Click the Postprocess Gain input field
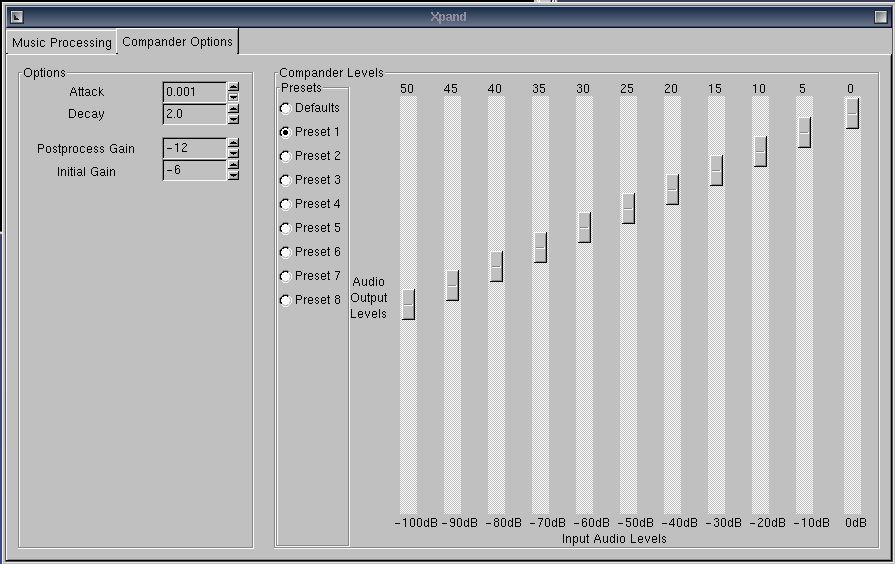 (194, 148)
